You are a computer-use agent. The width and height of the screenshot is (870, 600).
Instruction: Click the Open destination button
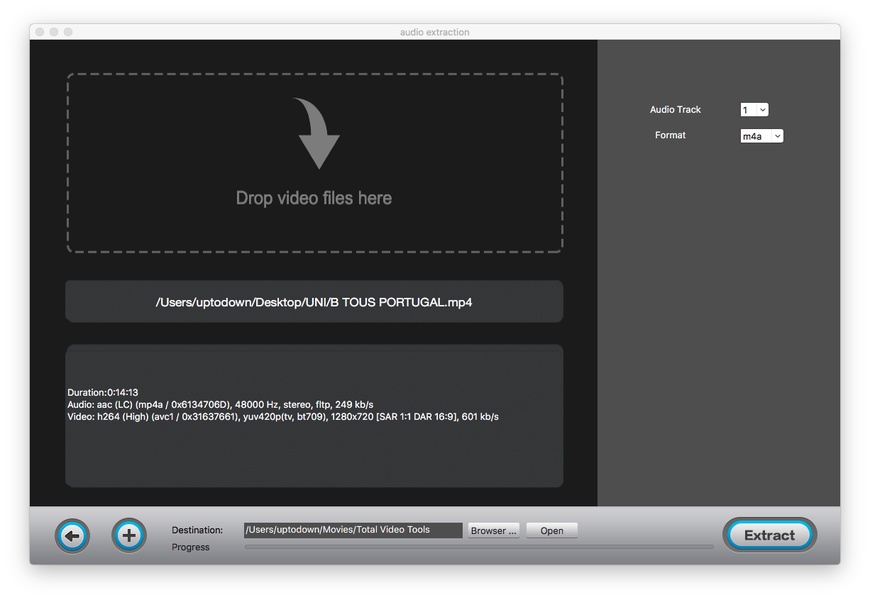point(552,531)
